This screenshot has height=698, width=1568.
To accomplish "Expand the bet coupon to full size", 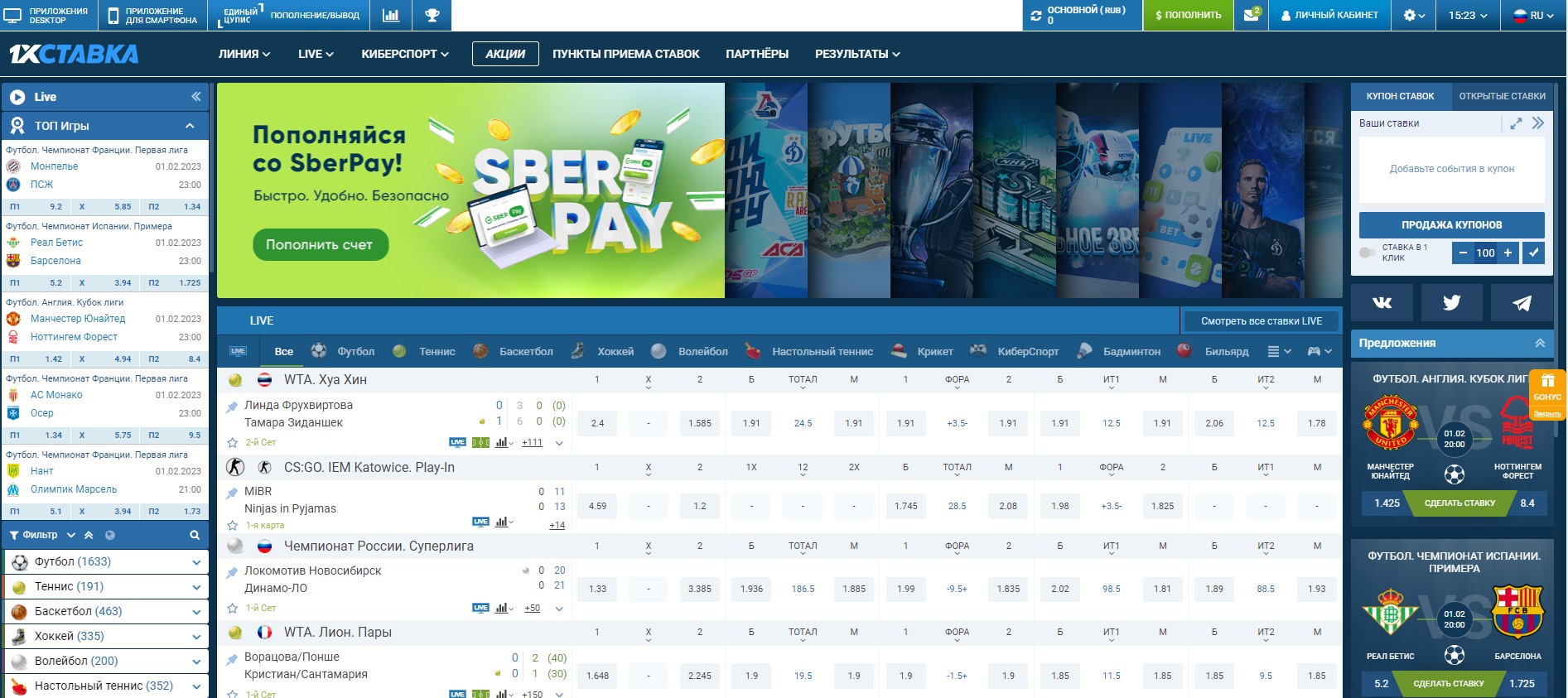I will (x=1516, y=123).
